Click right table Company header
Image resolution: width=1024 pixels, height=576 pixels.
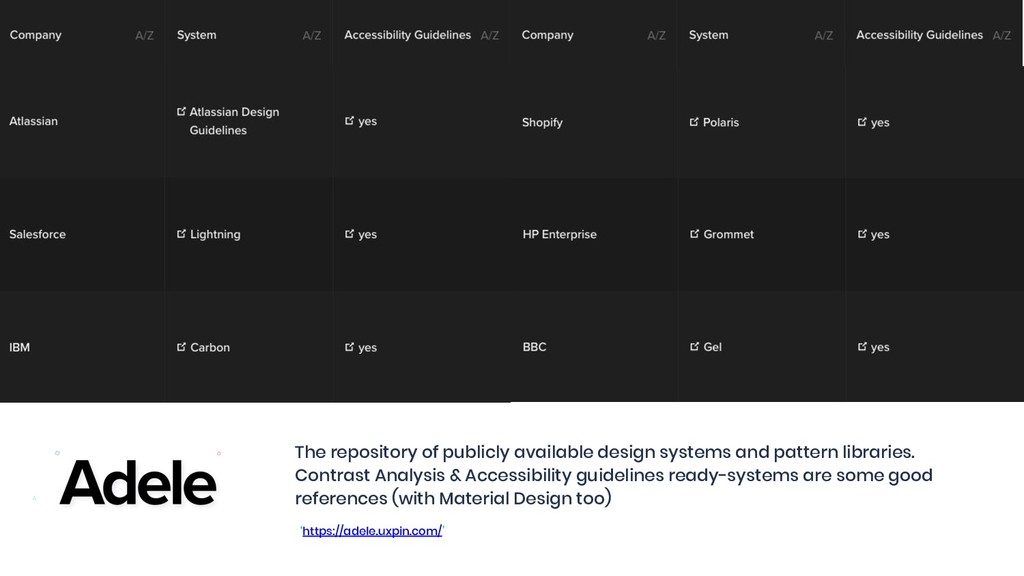(x=547, y=35)
